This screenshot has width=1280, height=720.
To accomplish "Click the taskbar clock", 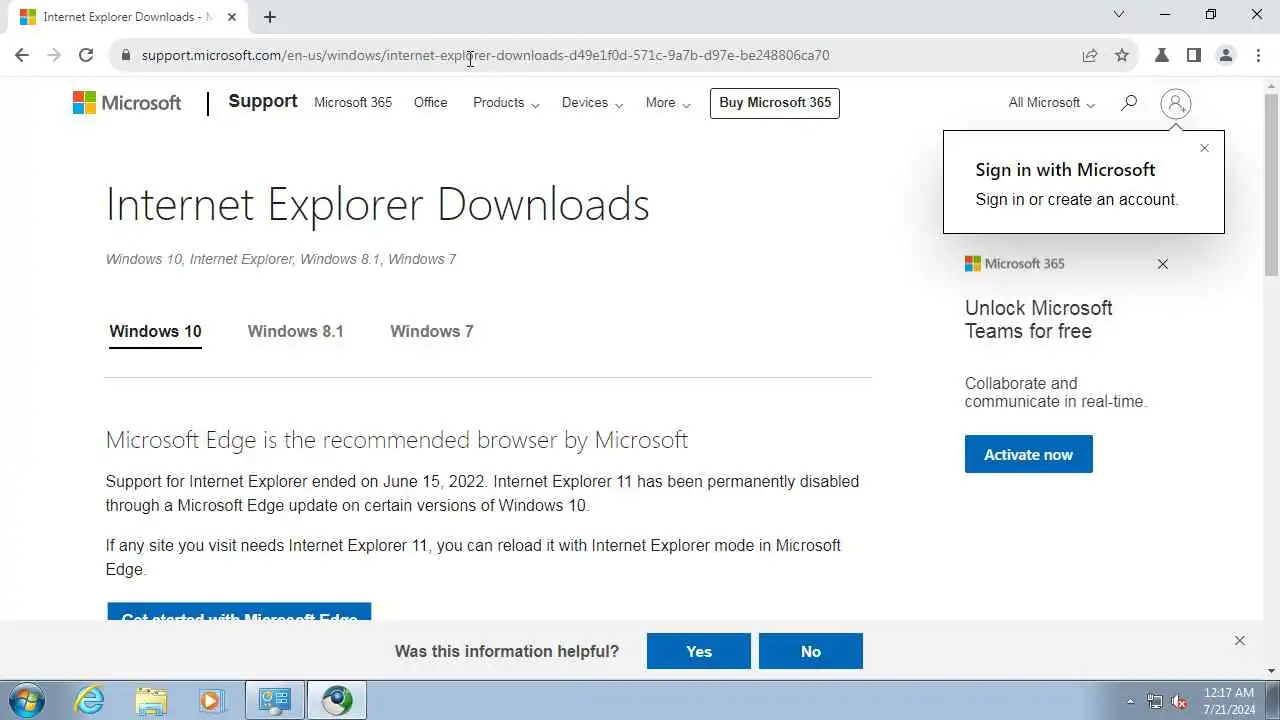I will click(1229, 701).
